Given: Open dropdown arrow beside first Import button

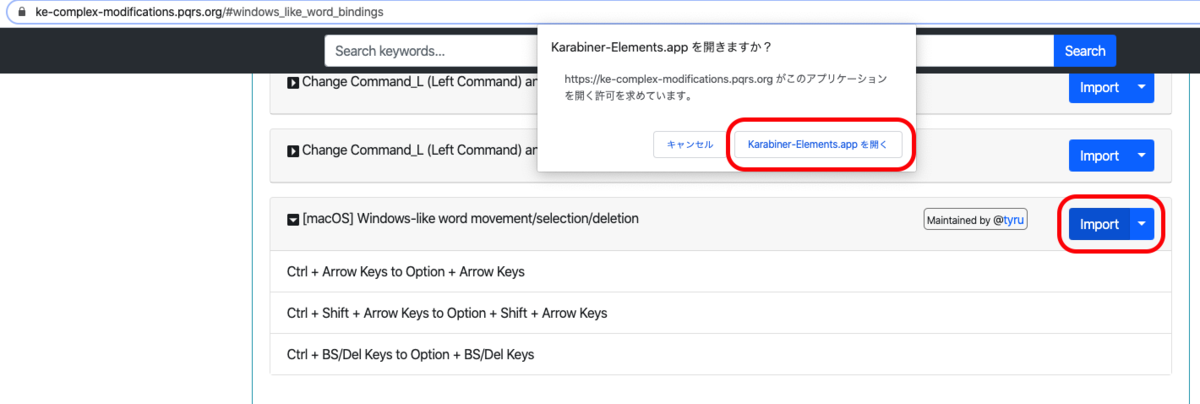Looking at the screenshot, I should [x=1142, y=87].
